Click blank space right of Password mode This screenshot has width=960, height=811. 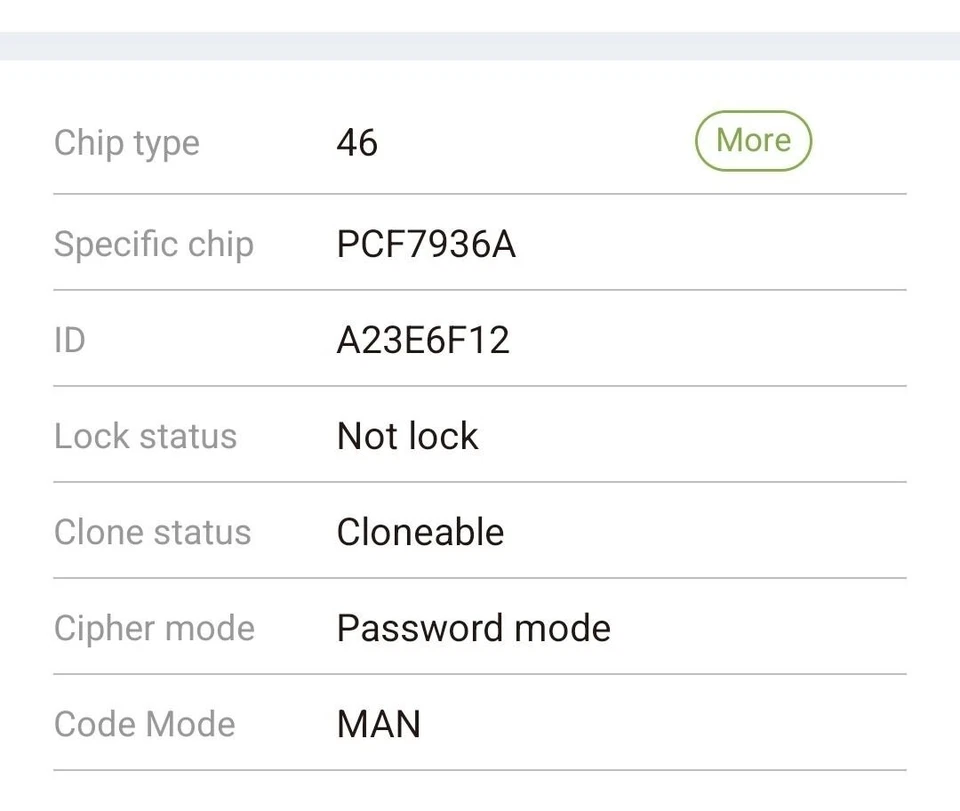(x=760, y=628)
